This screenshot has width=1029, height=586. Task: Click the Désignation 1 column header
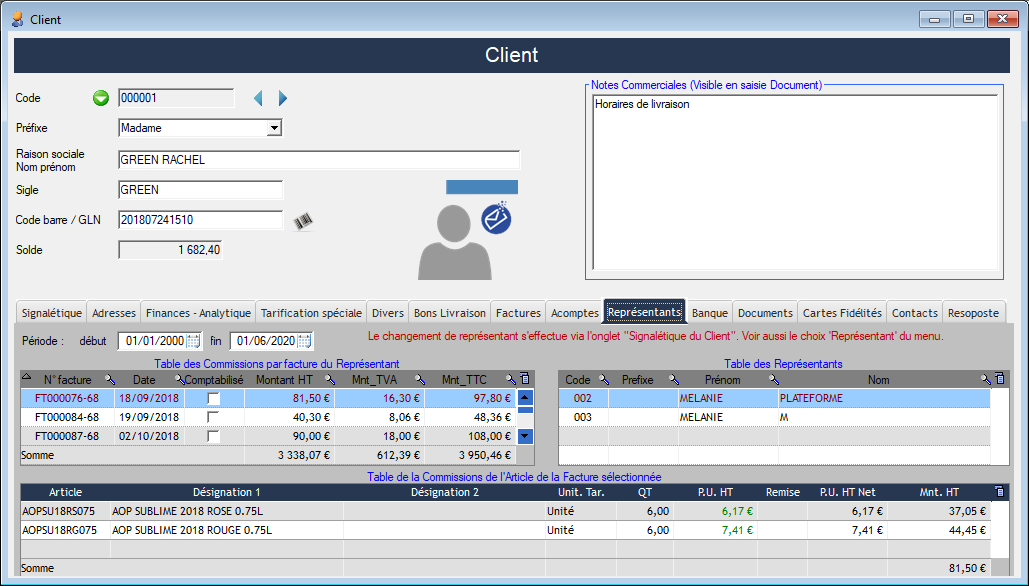click(226, 492)
